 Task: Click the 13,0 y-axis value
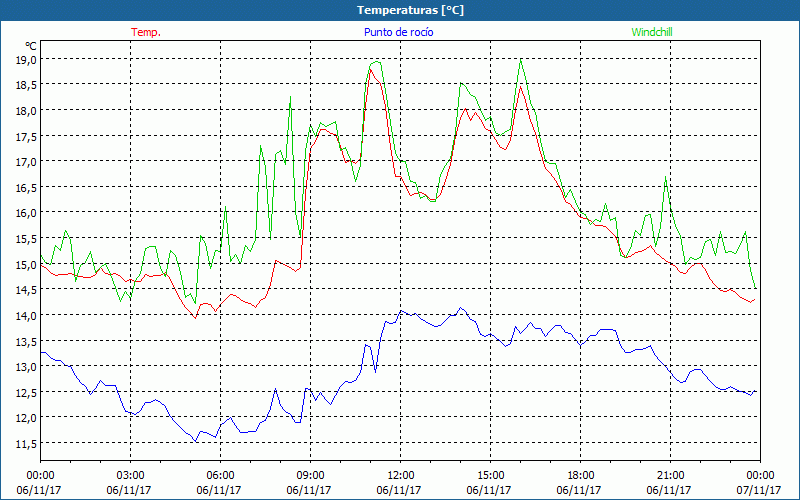click(x=26, y=367)
